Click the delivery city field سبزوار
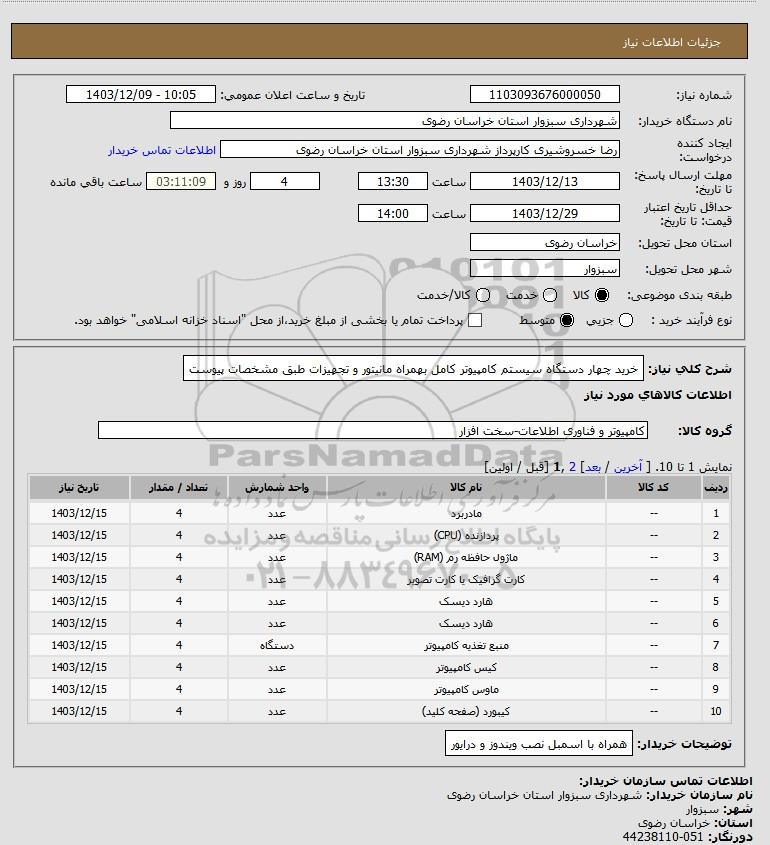The height and width of the screenshot is (845, 770). [x=545, y=268]
